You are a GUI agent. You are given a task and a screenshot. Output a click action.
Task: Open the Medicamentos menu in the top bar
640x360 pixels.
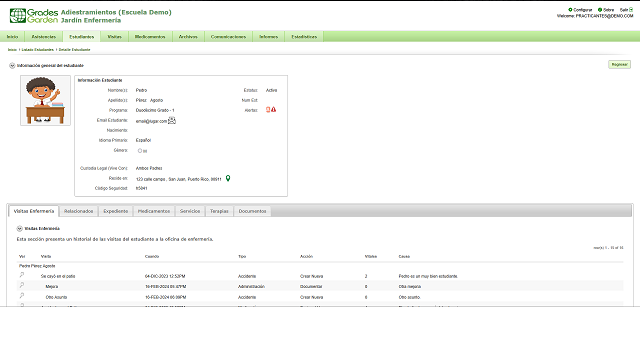point(150,37)
